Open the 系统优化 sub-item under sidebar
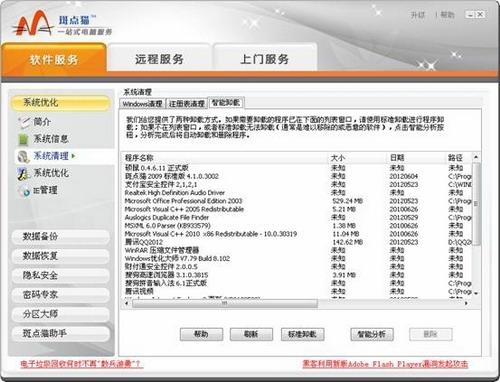This screenshot has height=382, width=500. pos(51,173)
